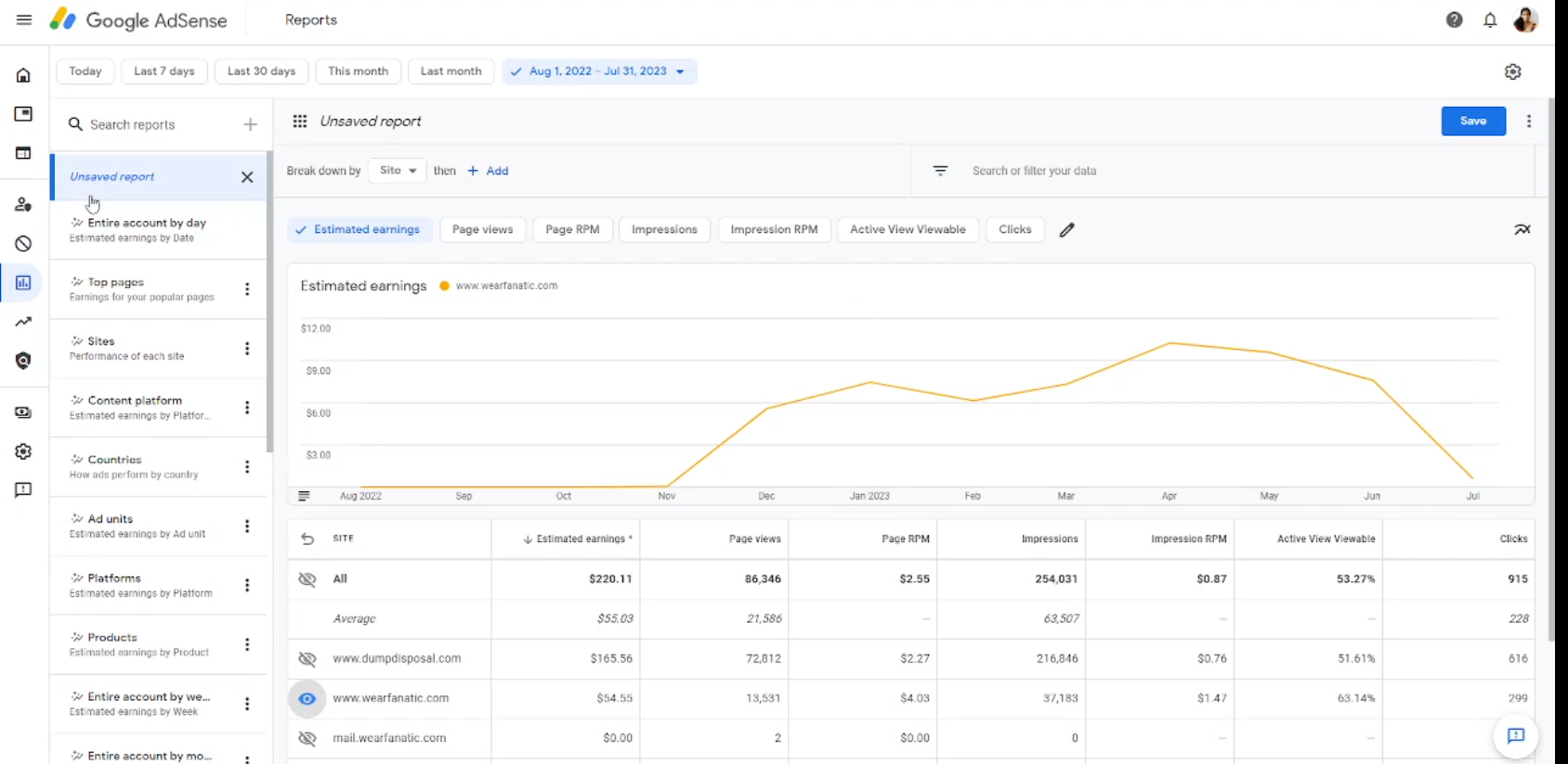The image size is (1568, 764).
Task: Open Blocking controls sidebar icon
Action: click(x=23, y=243)
